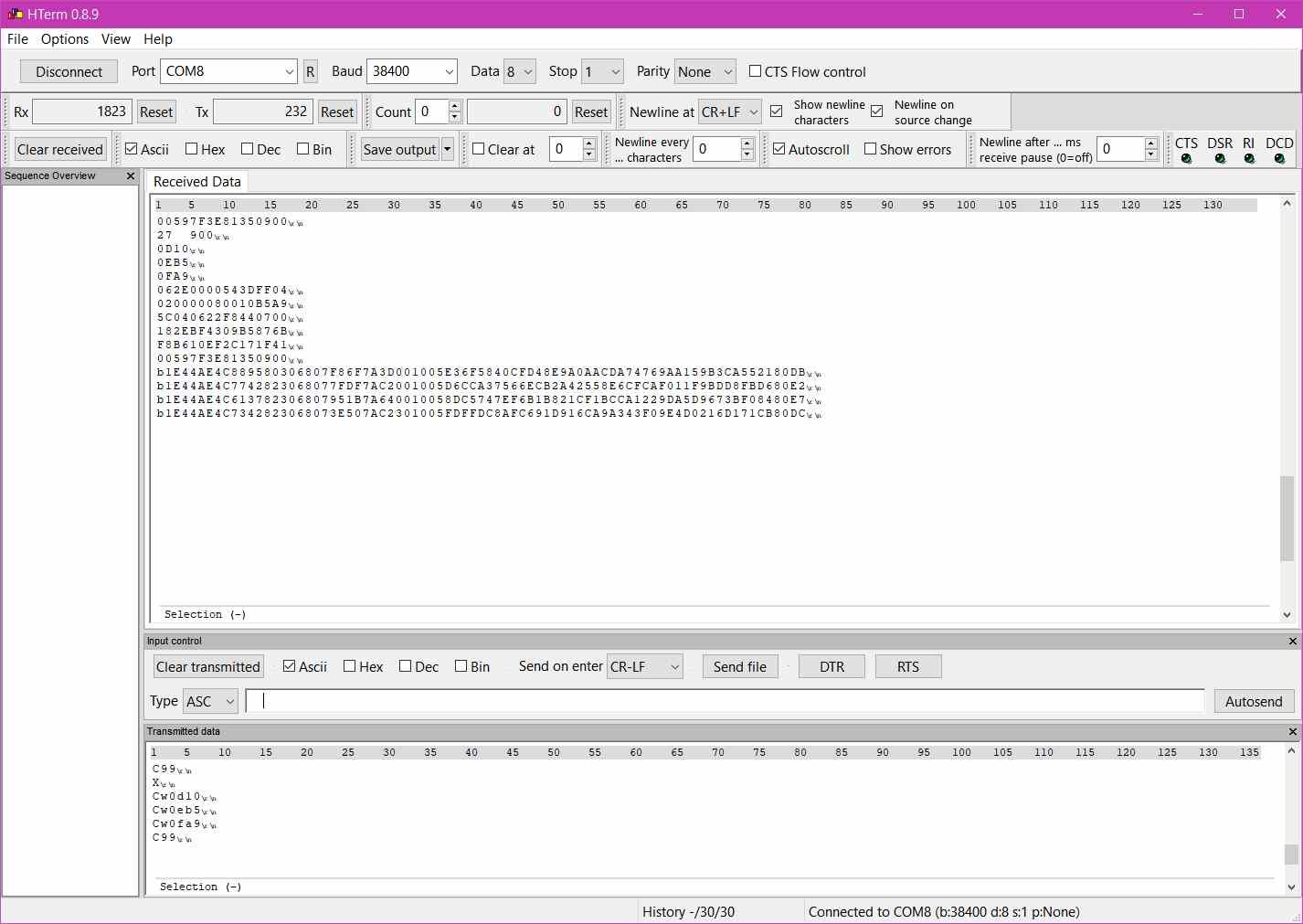Enable Dec checkbox in Input control

pyautogui.click(x=406, y=666)
